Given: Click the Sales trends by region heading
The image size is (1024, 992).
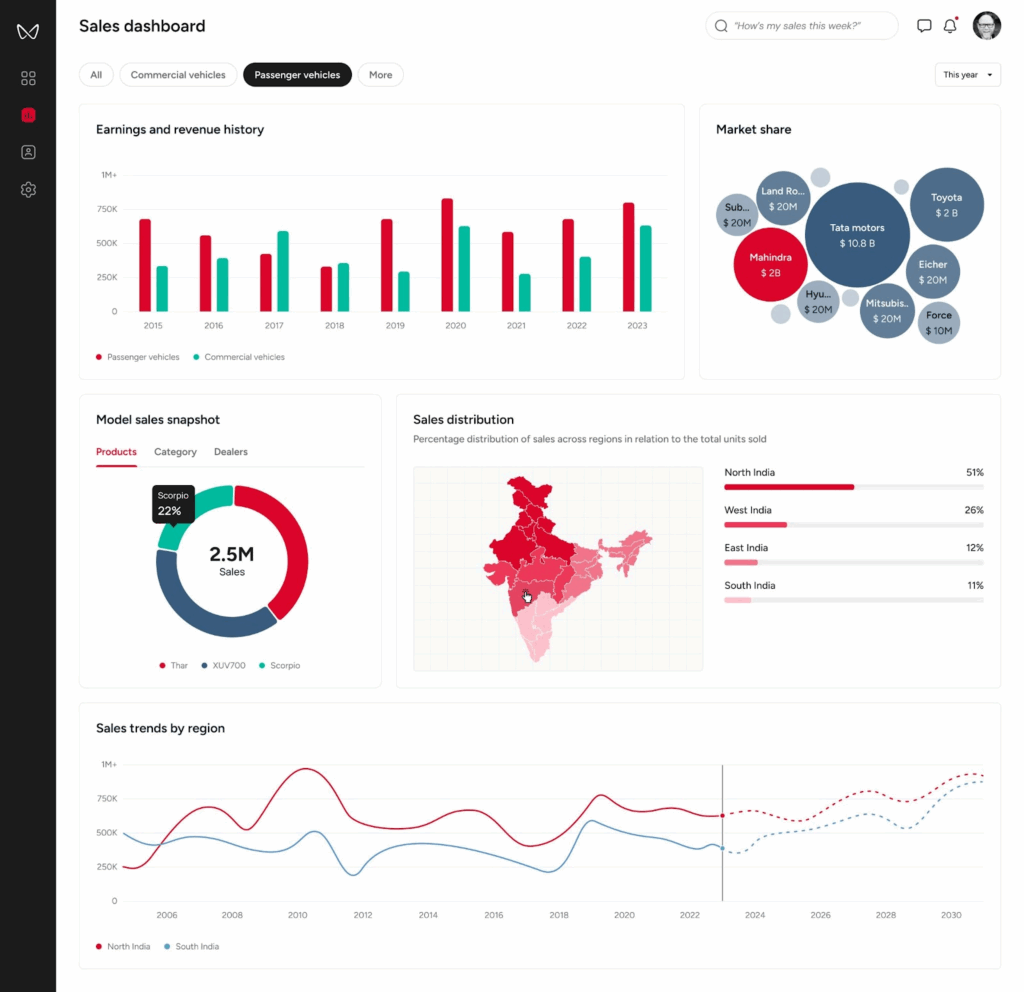Looking at the screenshot, I should [161, 728].
